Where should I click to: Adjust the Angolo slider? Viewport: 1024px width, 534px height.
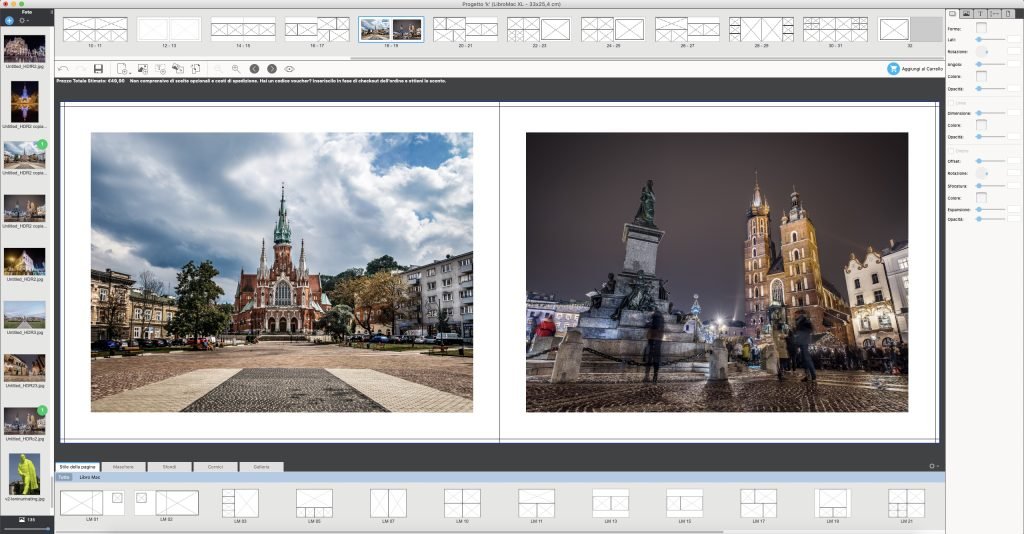[x=991, y=64]
